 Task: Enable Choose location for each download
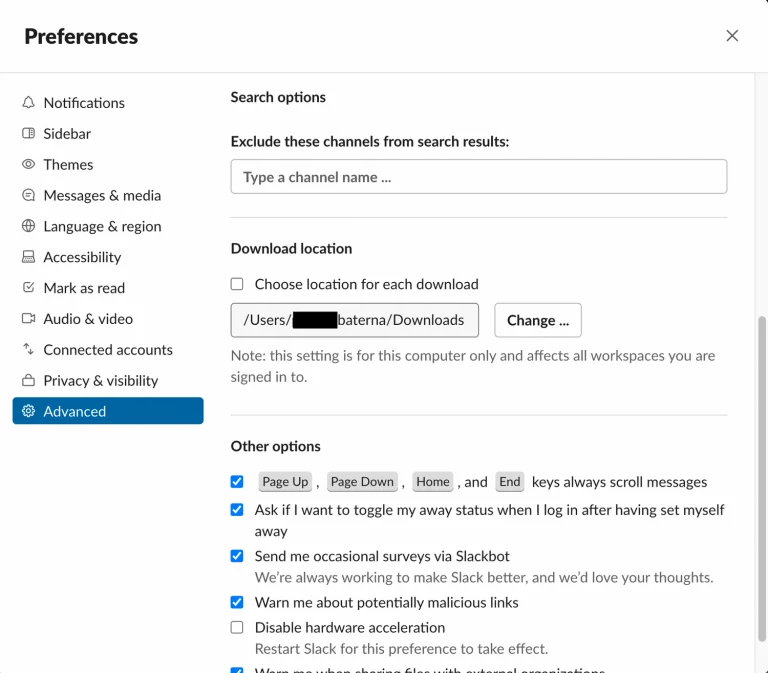[x=237, y=285]
